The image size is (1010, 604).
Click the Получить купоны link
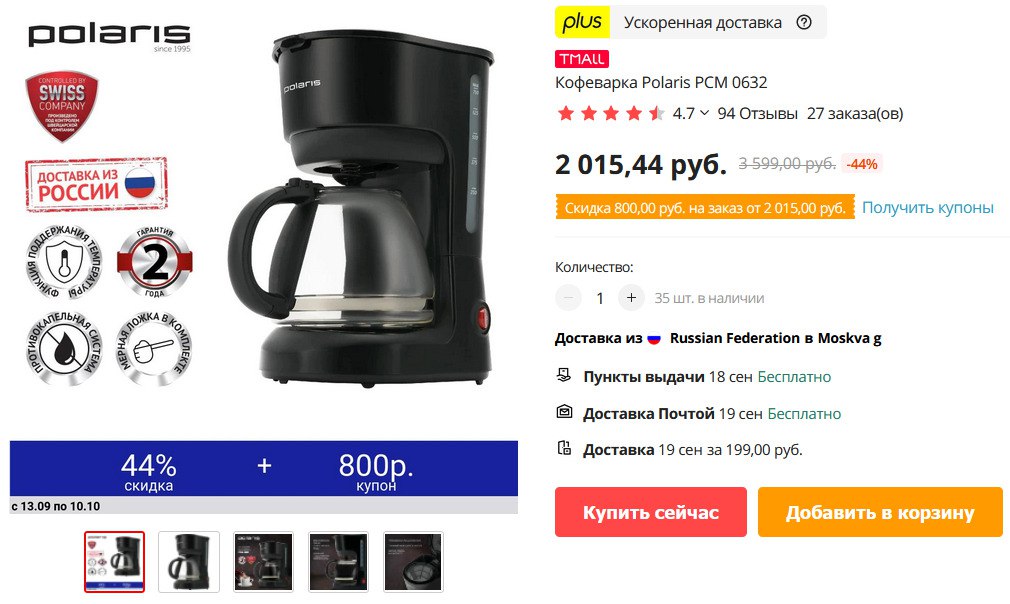tap(928, 207)
